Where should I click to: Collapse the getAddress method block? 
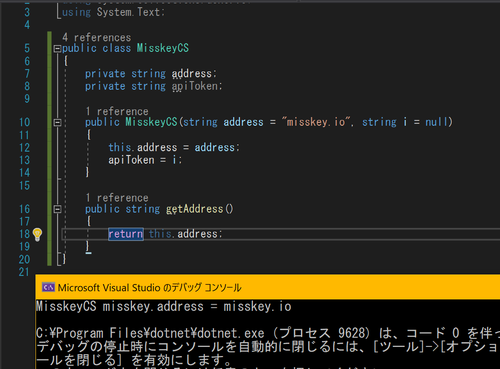(x=57, y=209)
